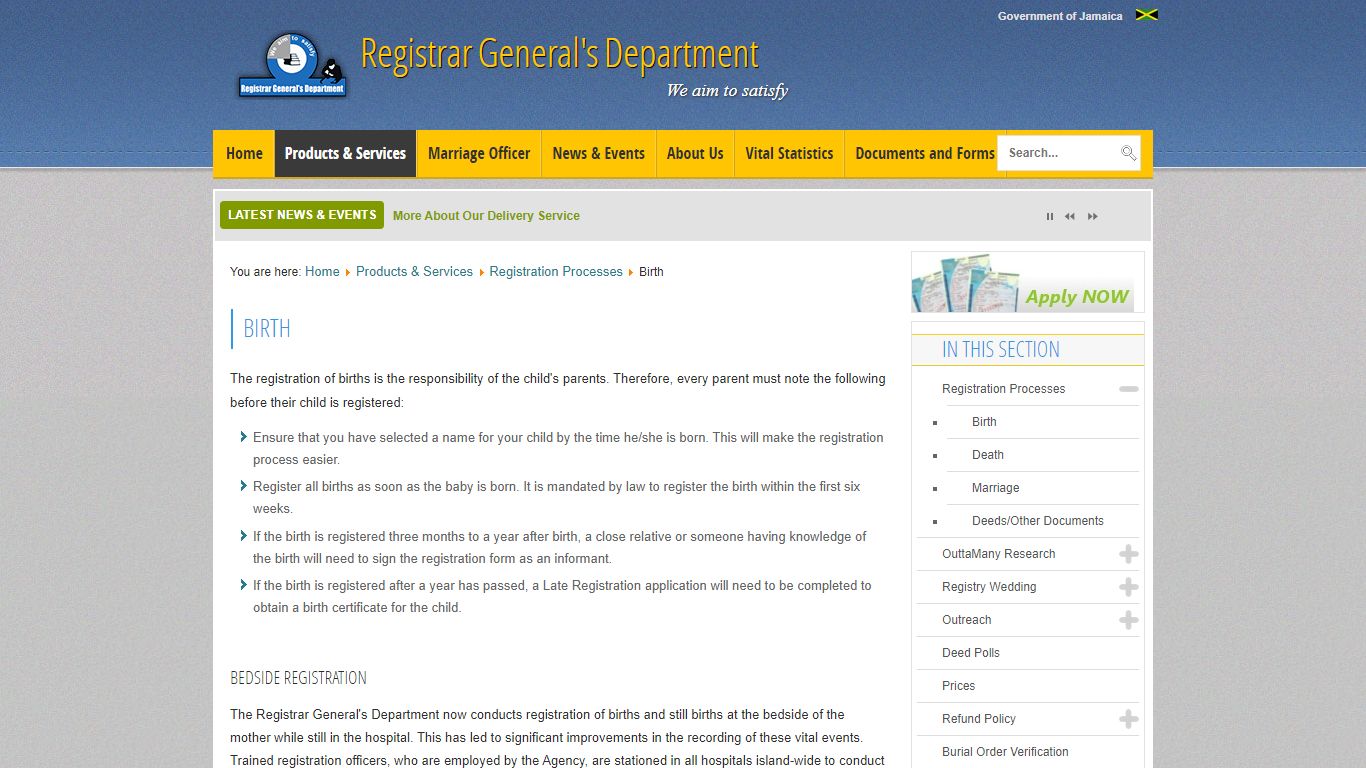This screenshot has width=1366, height=768.
Task: Select Death in the sidebar
Action: pos(987,455)
